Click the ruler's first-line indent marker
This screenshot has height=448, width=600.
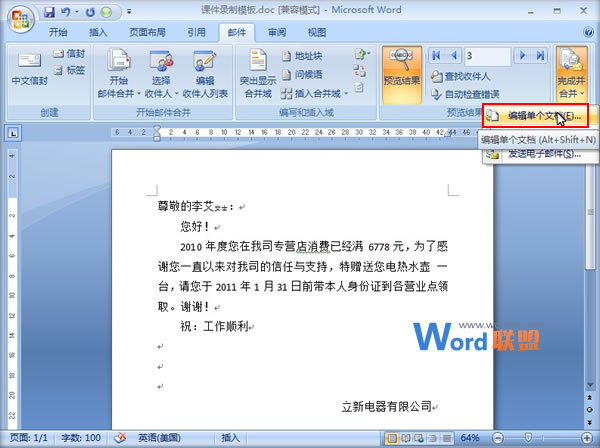point(157,129)
